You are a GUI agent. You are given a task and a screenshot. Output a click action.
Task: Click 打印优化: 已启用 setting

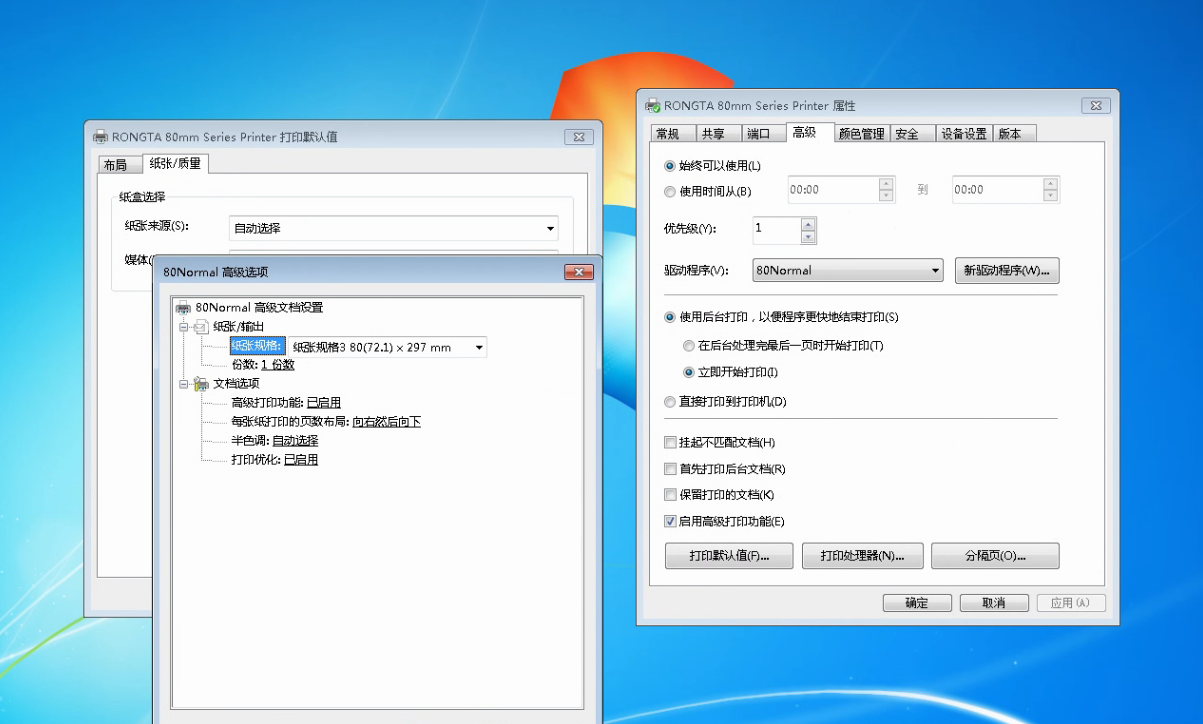tap(274, 460)
